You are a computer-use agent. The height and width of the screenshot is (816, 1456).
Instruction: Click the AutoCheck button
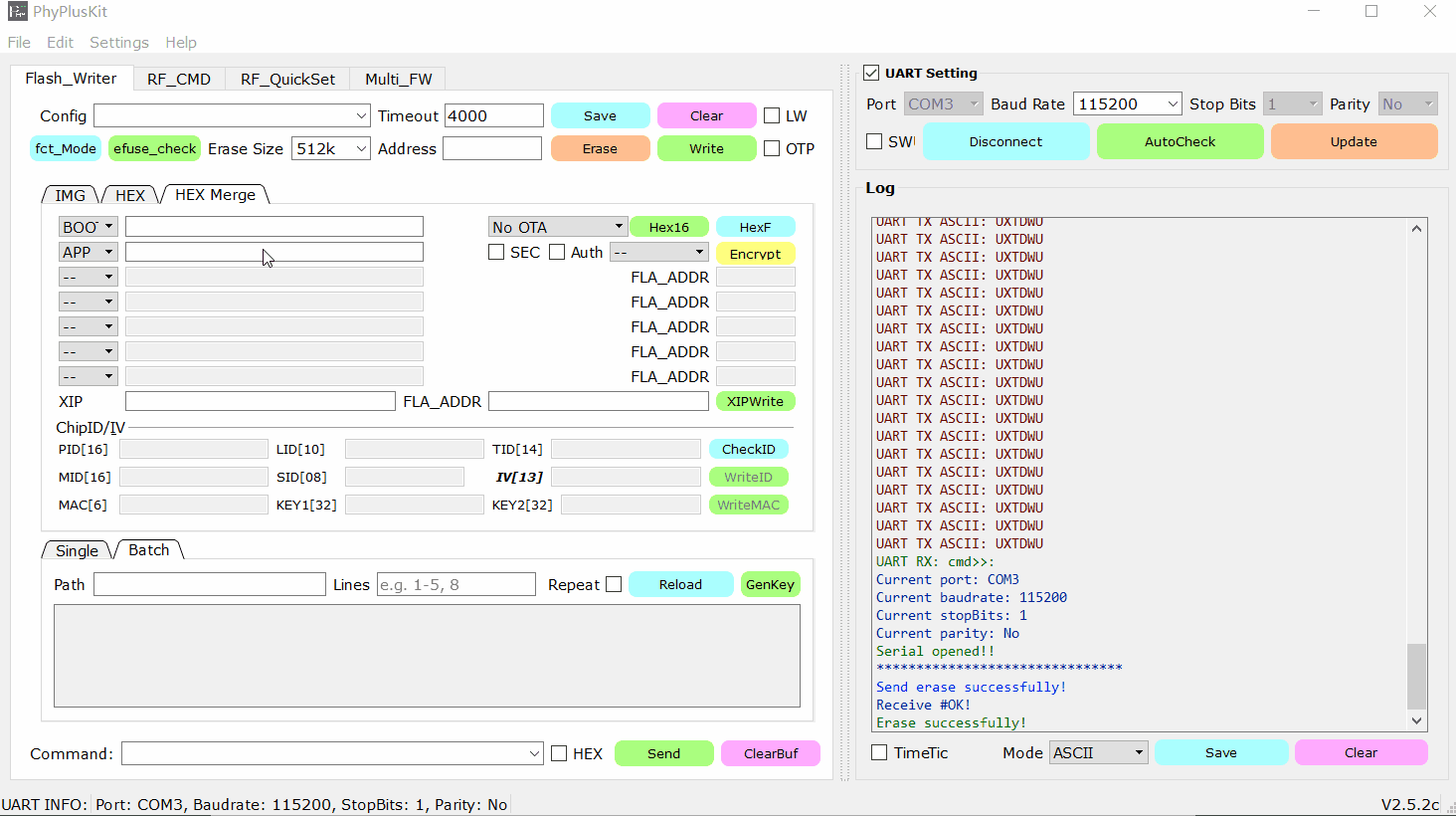[1180, 141]
